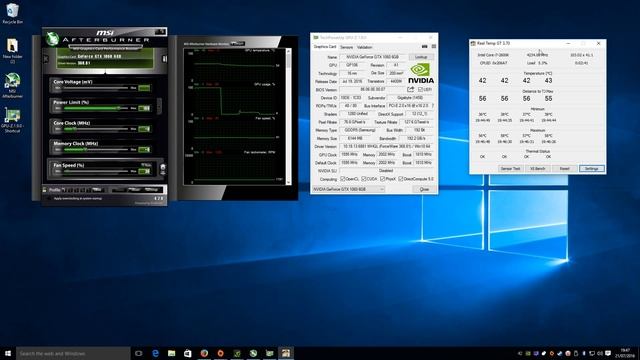This screenshot has width=640, height=360.
Task: Click the profile lock icon in Afterburner
Action: click(44, 190)
